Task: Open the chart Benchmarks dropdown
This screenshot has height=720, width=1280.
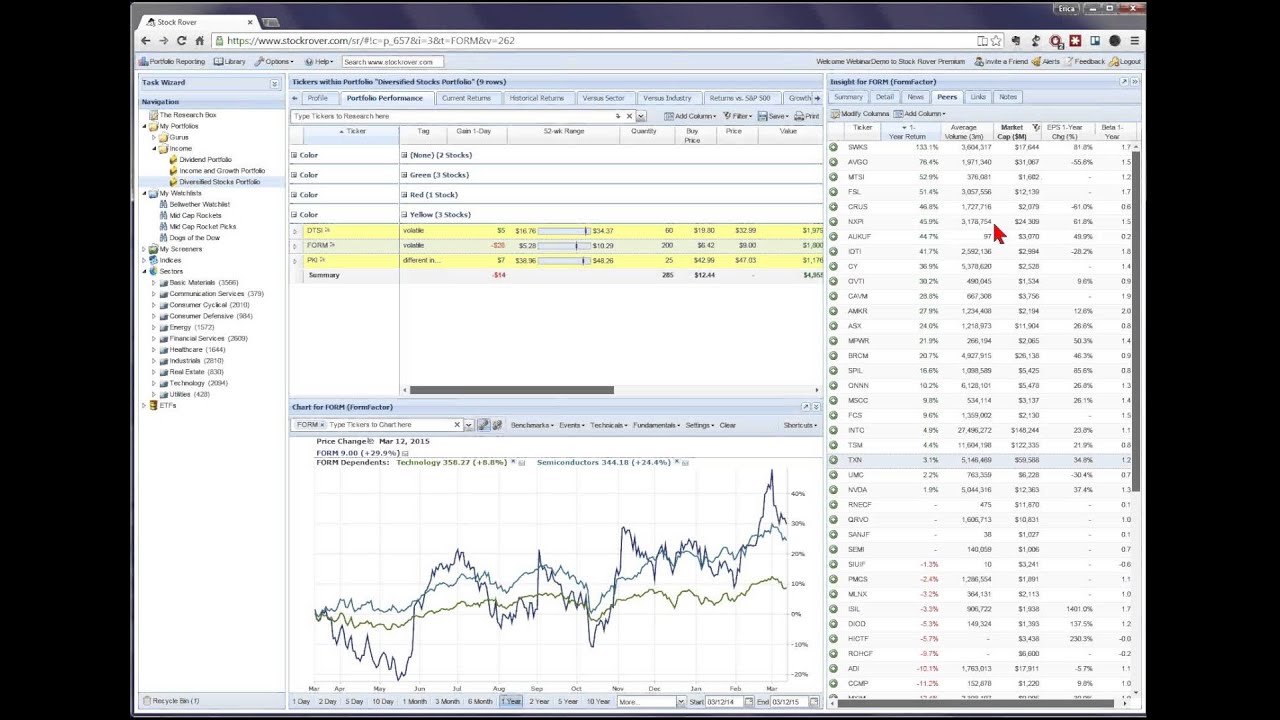Action: (532, 425)
